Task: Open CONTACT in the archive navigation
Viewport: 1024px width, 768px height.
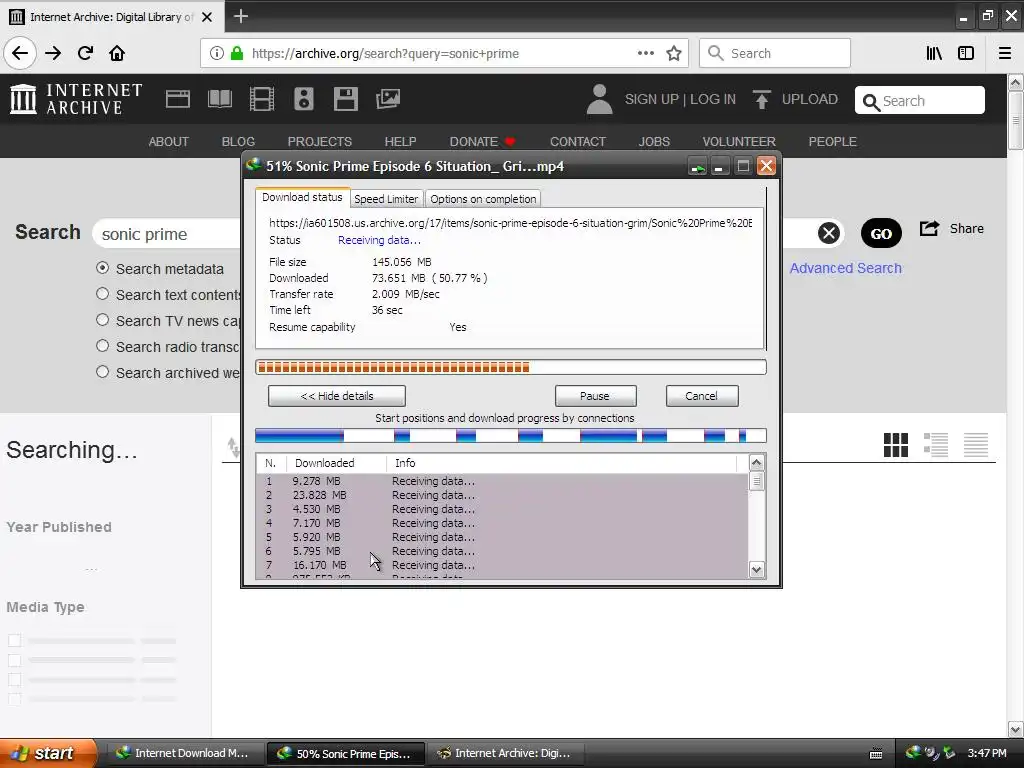Action: pos(578,142)
